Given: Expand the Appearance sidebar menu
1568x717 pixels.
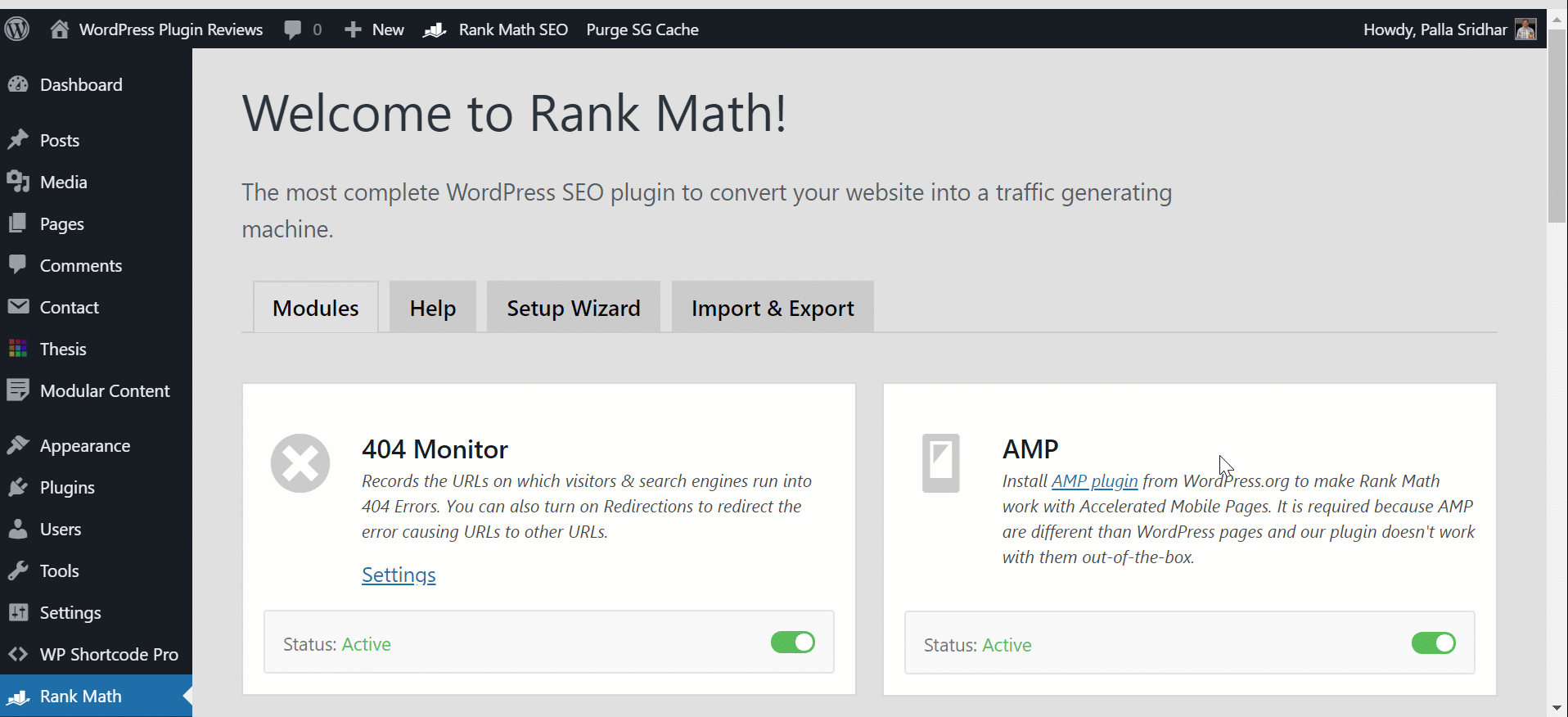Looking at the screenshot, I should pyautogui.click(x=84, y=446).
